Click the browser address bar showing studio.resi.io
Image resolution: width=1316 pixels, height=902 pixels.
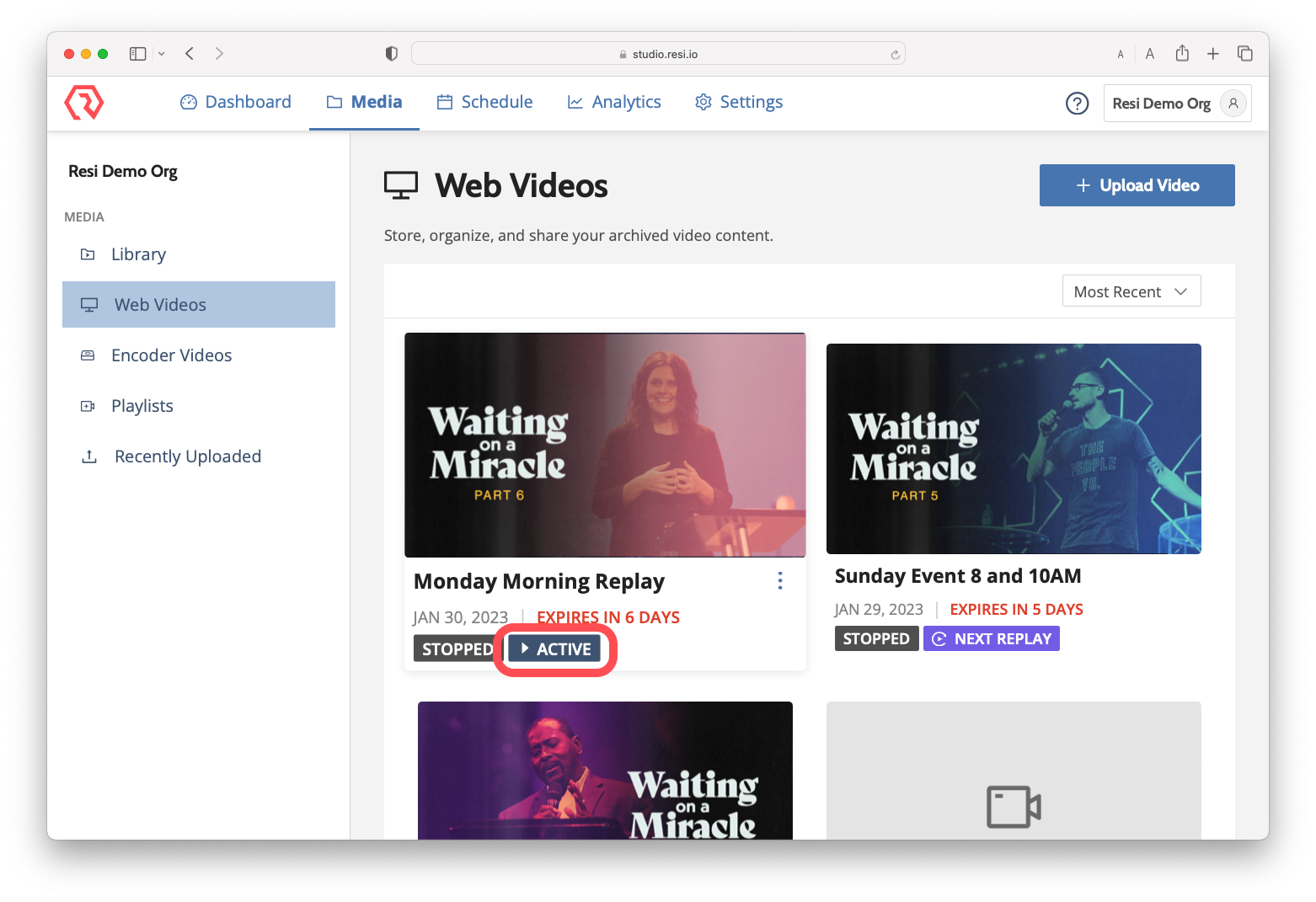click(658, 52)
